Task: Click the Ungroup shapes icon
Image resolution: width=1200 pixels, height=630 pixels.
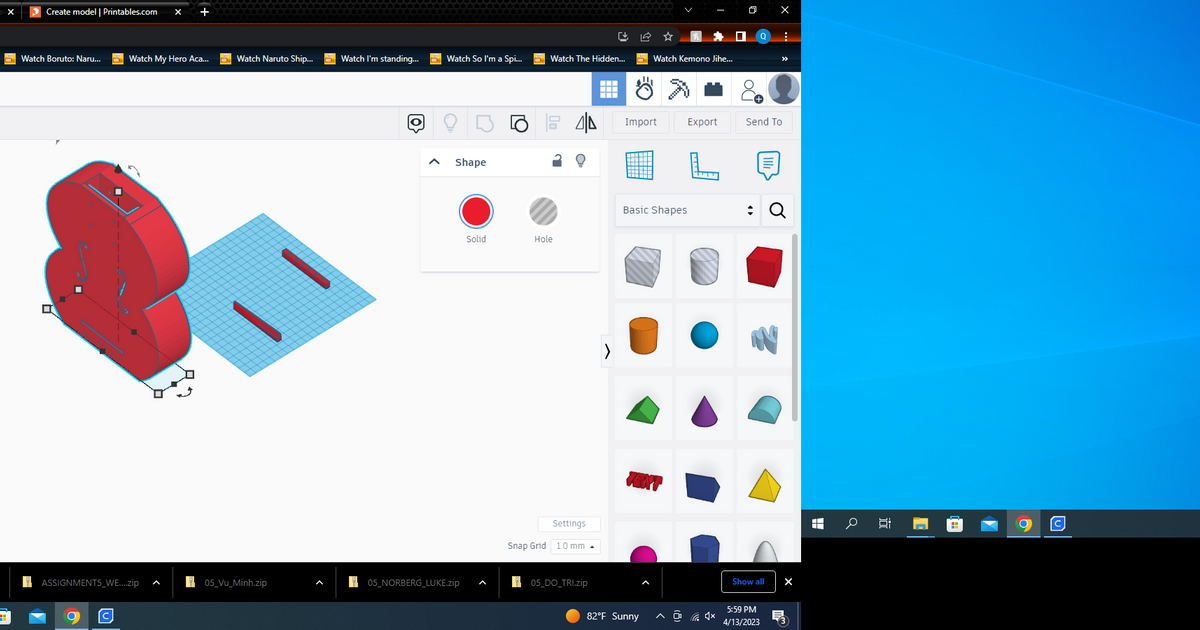Action: [x=519, y=123]
